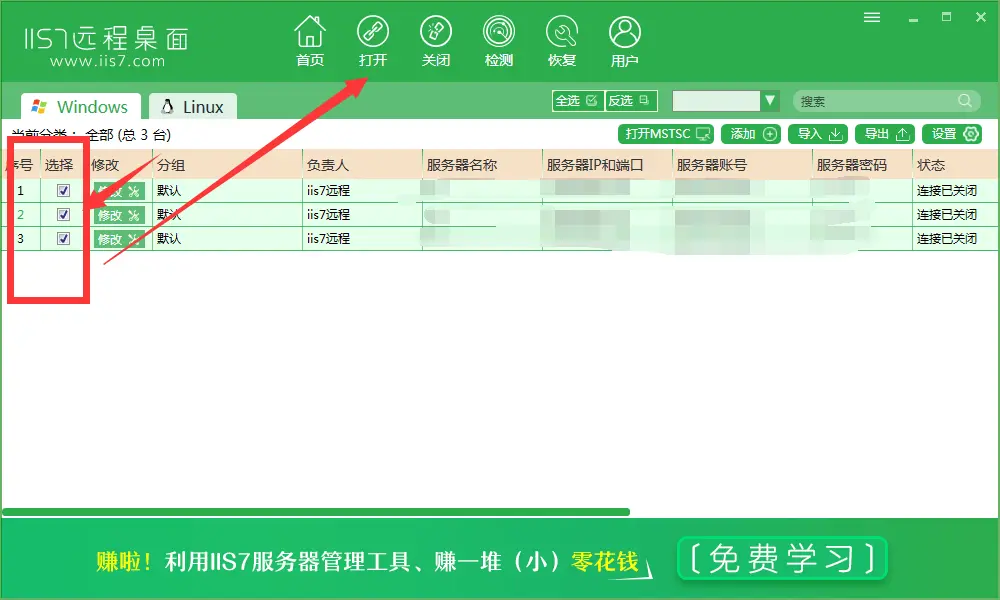Click 连接已关闭 status in row 3
1000x600 pixels.
click(946, 238)
